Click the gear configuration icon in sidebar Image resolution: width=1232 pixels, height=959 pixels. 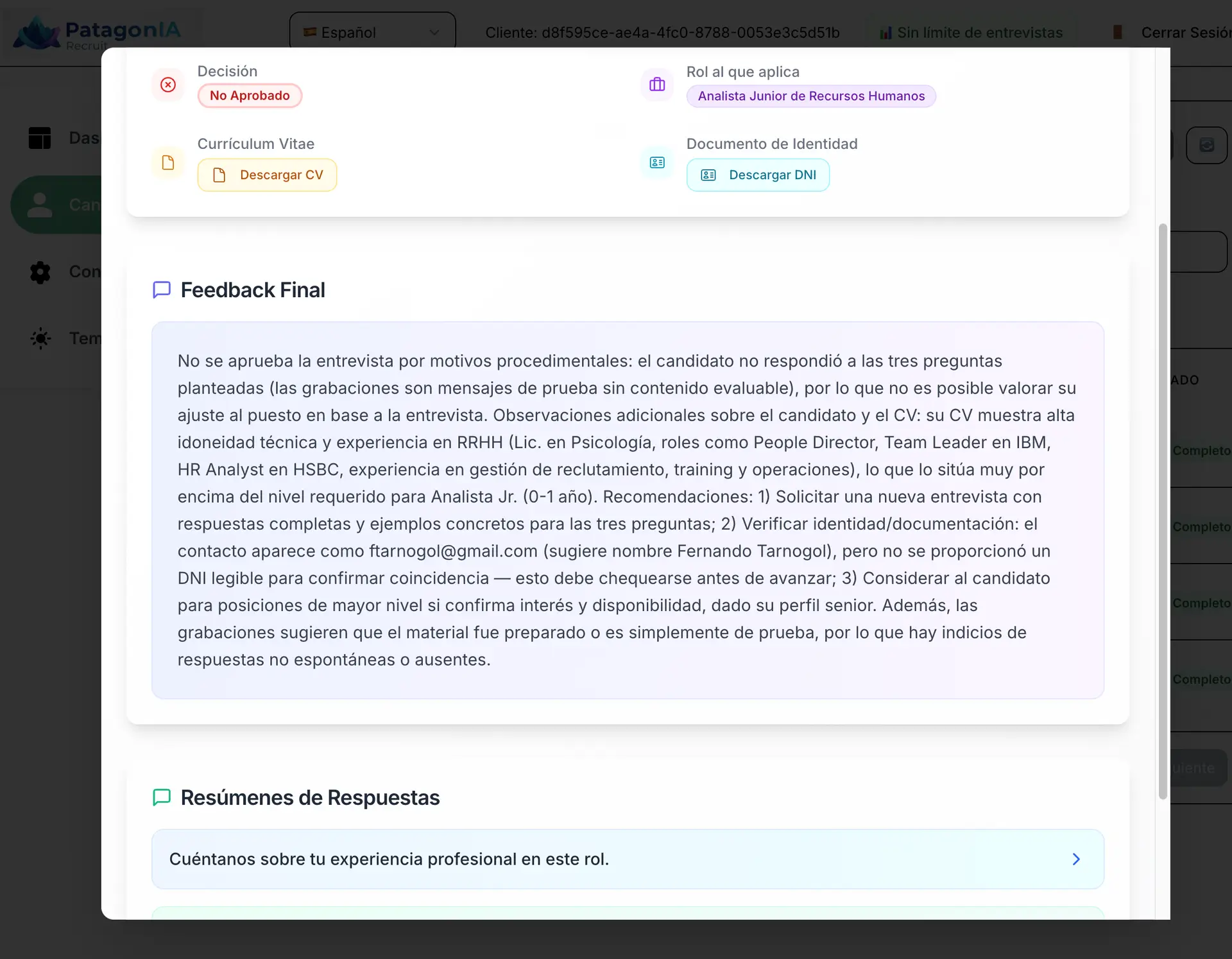point(40,272)
